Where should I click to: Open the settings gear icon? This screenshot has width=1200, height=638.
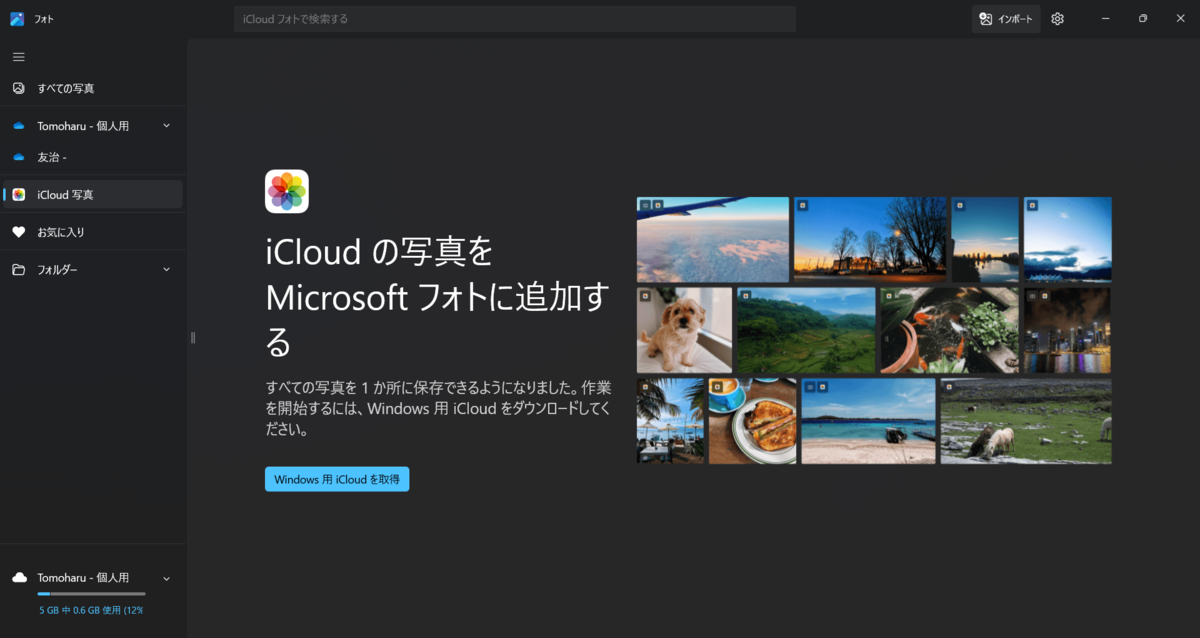(1058, 19)
